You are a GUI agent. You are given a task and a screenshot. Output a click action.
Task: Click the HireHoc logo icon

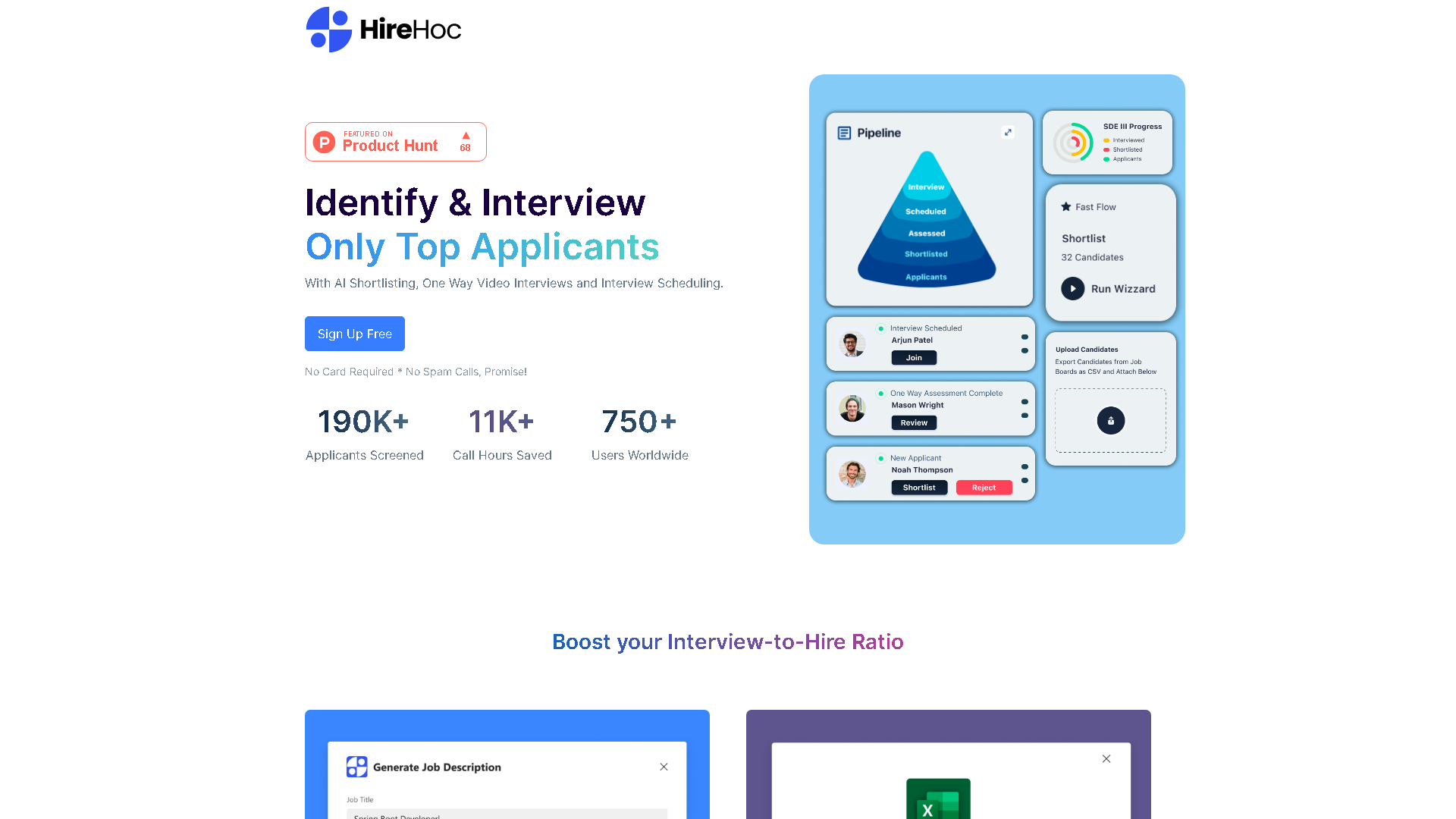click(328, 29)
